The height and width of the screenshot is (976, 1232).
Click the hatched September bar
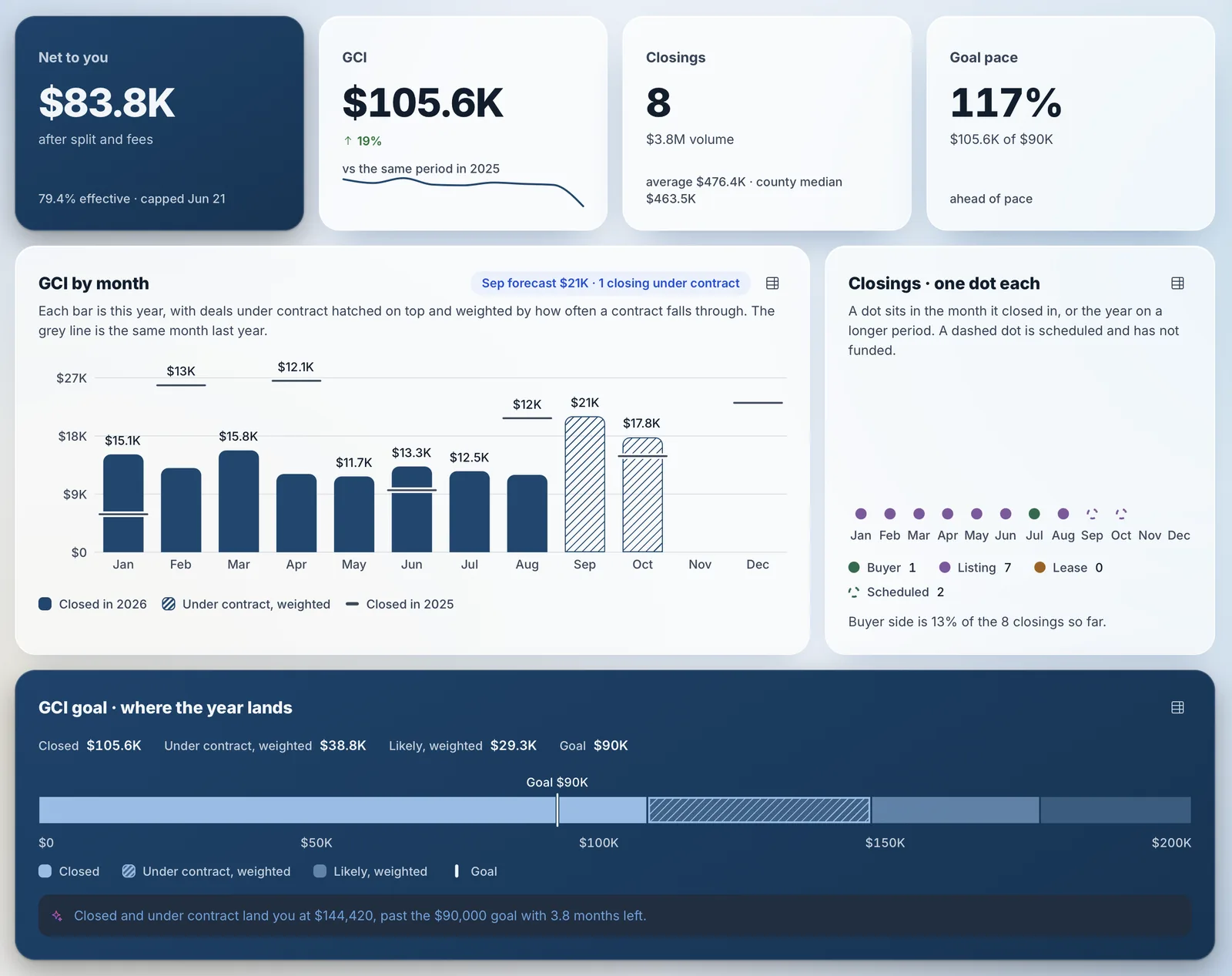tap(585, 485)
